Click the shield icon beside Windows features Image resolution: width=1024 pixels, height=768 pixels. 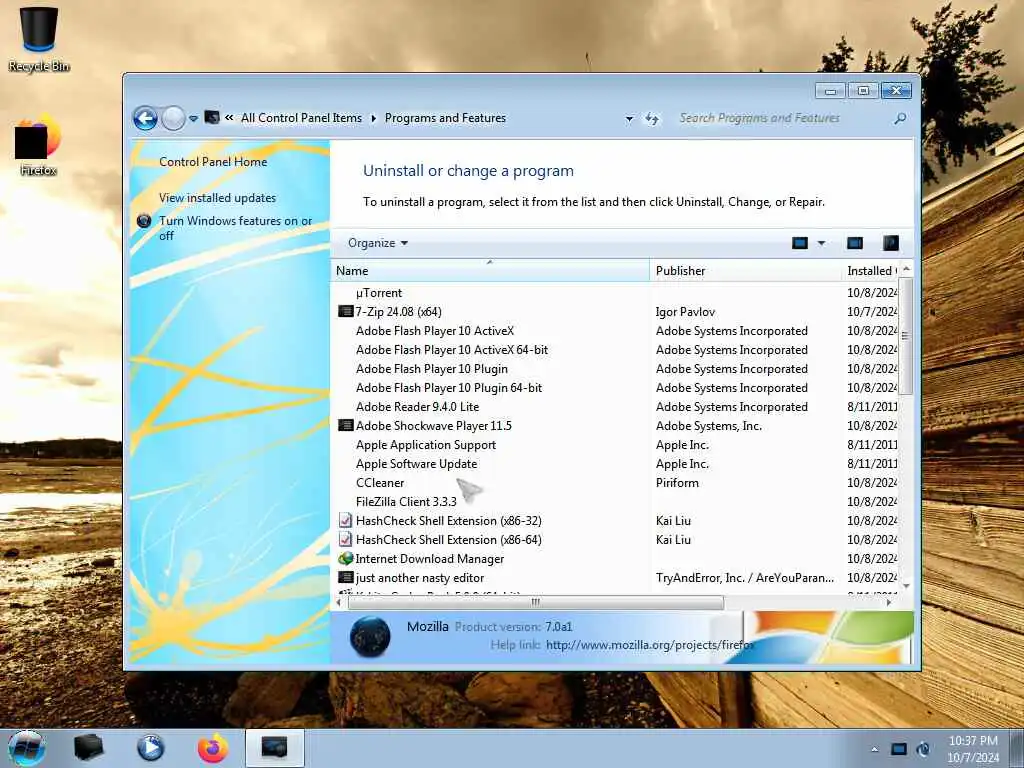tap(144, 221)
